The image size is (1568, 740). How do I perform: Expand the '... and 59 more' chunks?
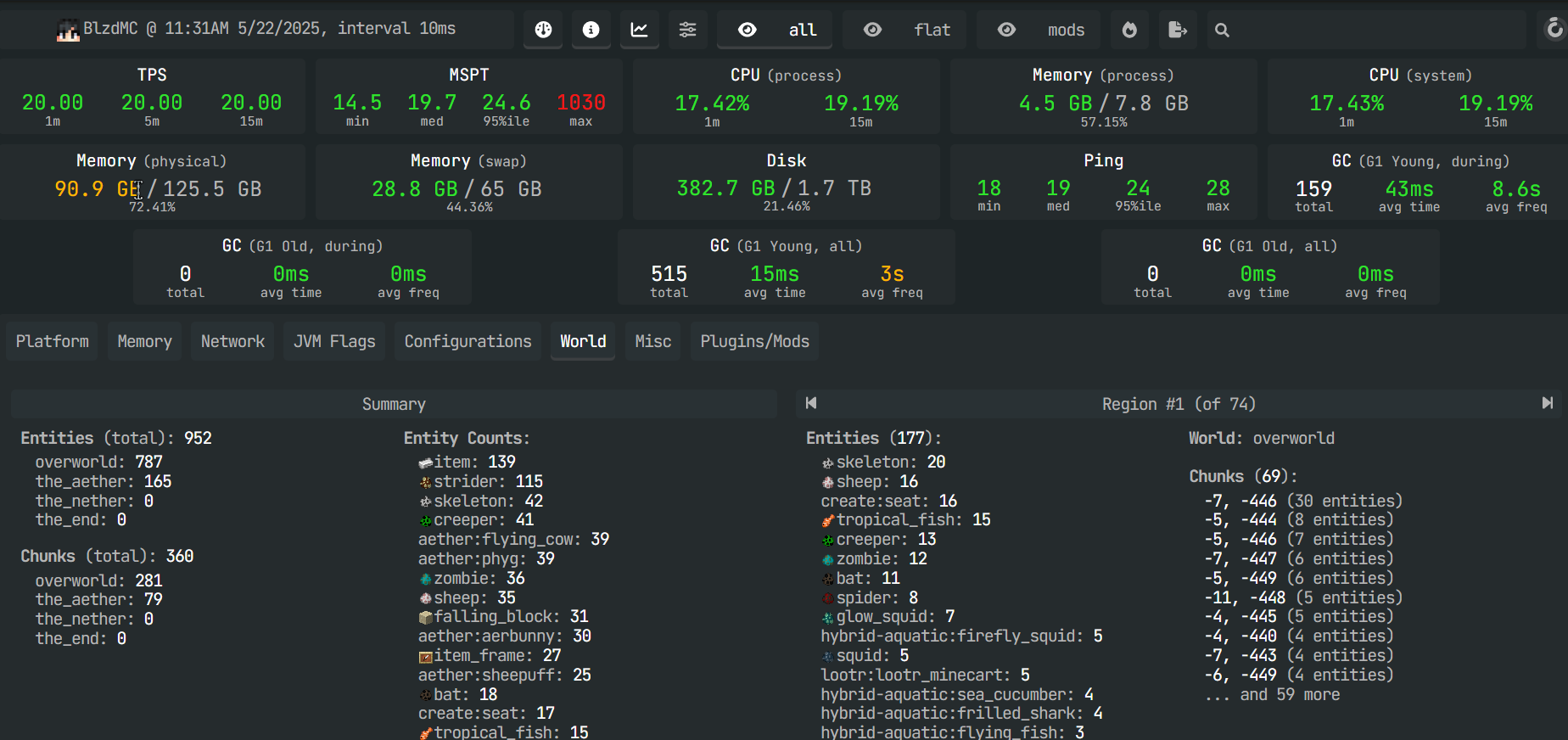(x=1273, y=694)
